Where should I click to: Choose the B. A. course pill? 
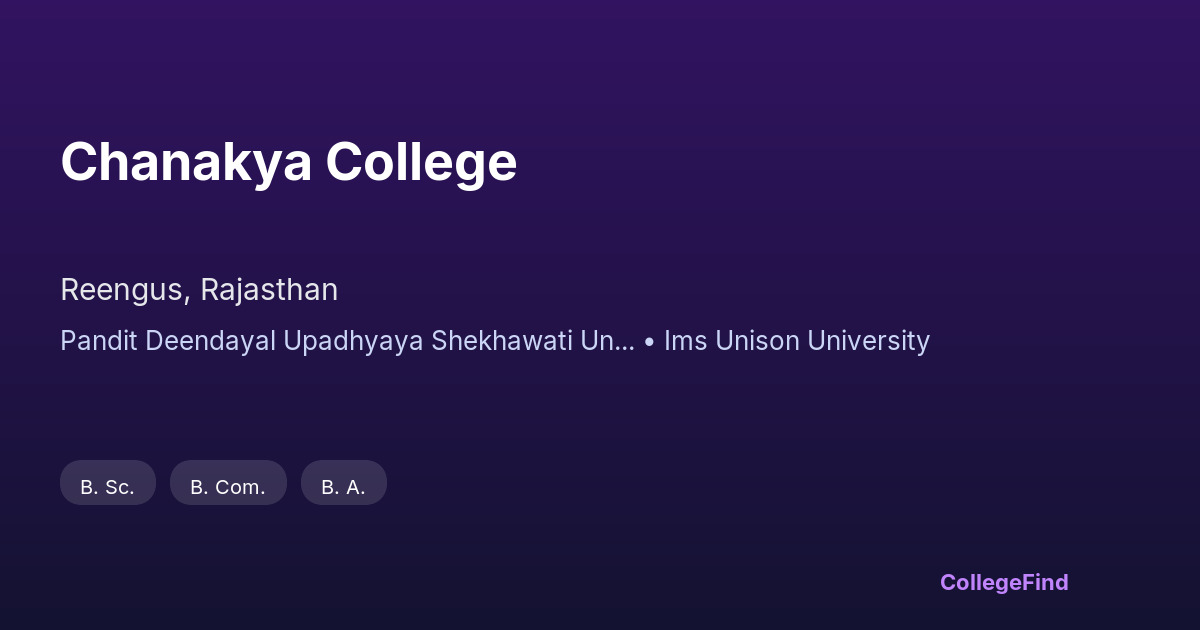(343, 487)
